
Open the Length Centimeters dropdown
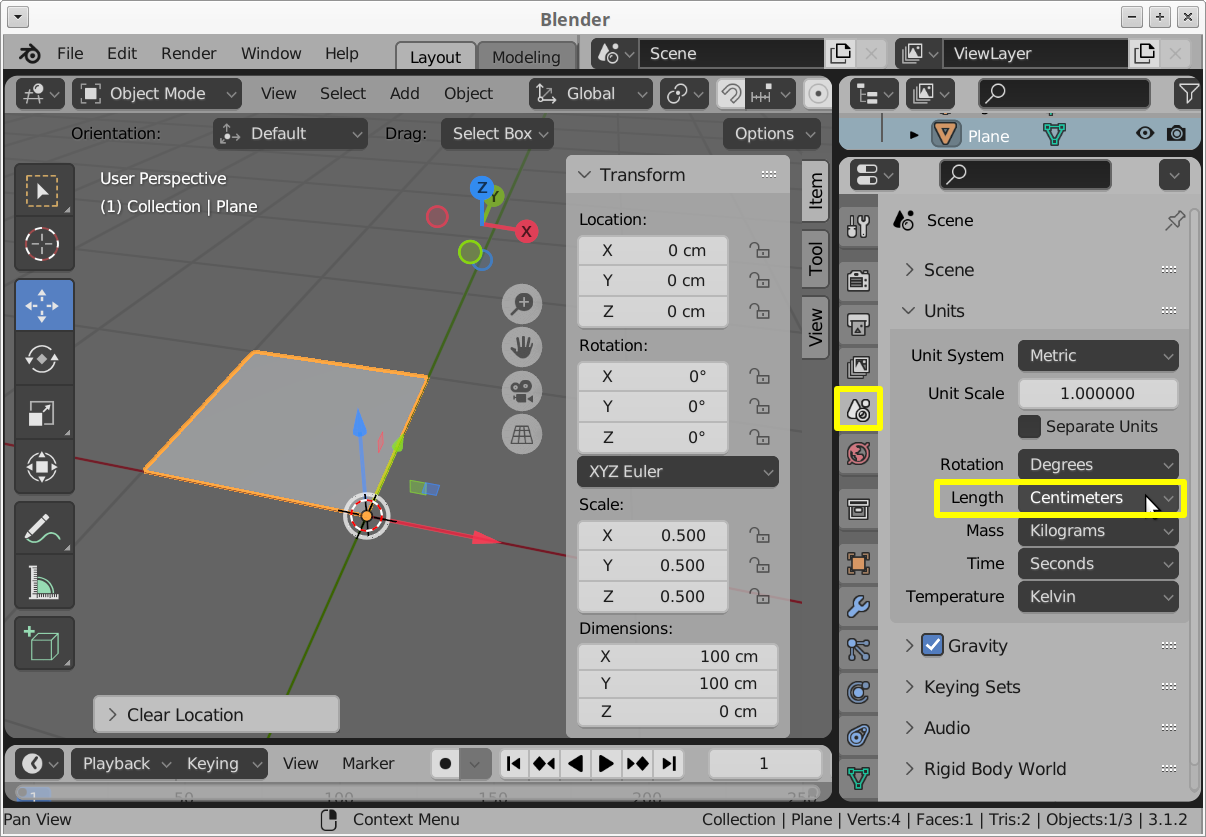pos(1098,497)
